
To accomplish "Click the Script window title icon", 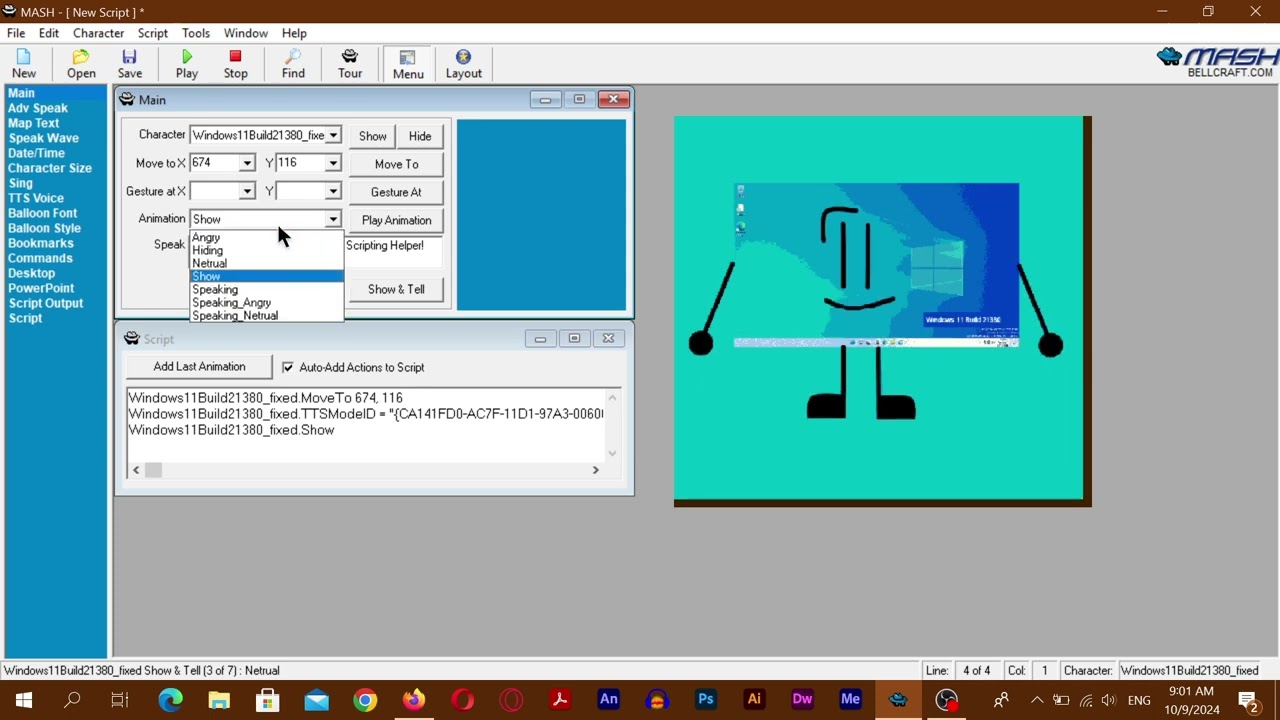I will pos(131,339).
